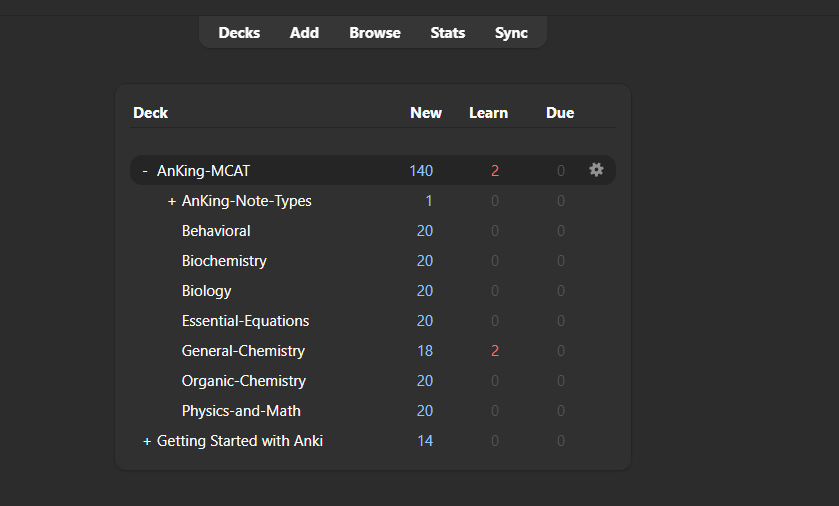The width and height of the screenshot is (839, 506).
Task: Collapse the AnKing-MCAT deck tree
Action: coord(145,171)
